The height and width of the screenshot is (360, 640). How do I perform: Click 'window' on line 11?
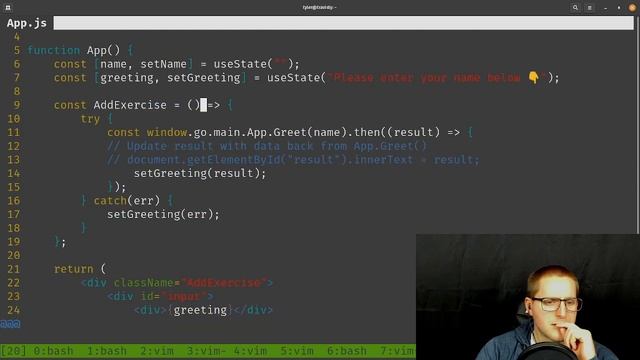tap(167, 132)
